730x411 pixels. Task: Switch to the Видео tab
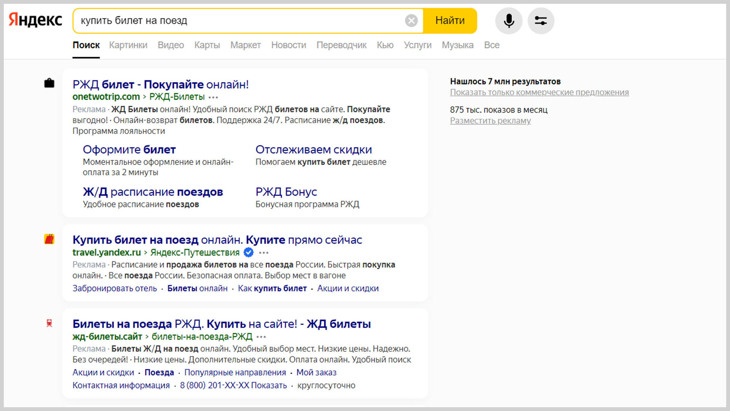click(x=171, y=45)
